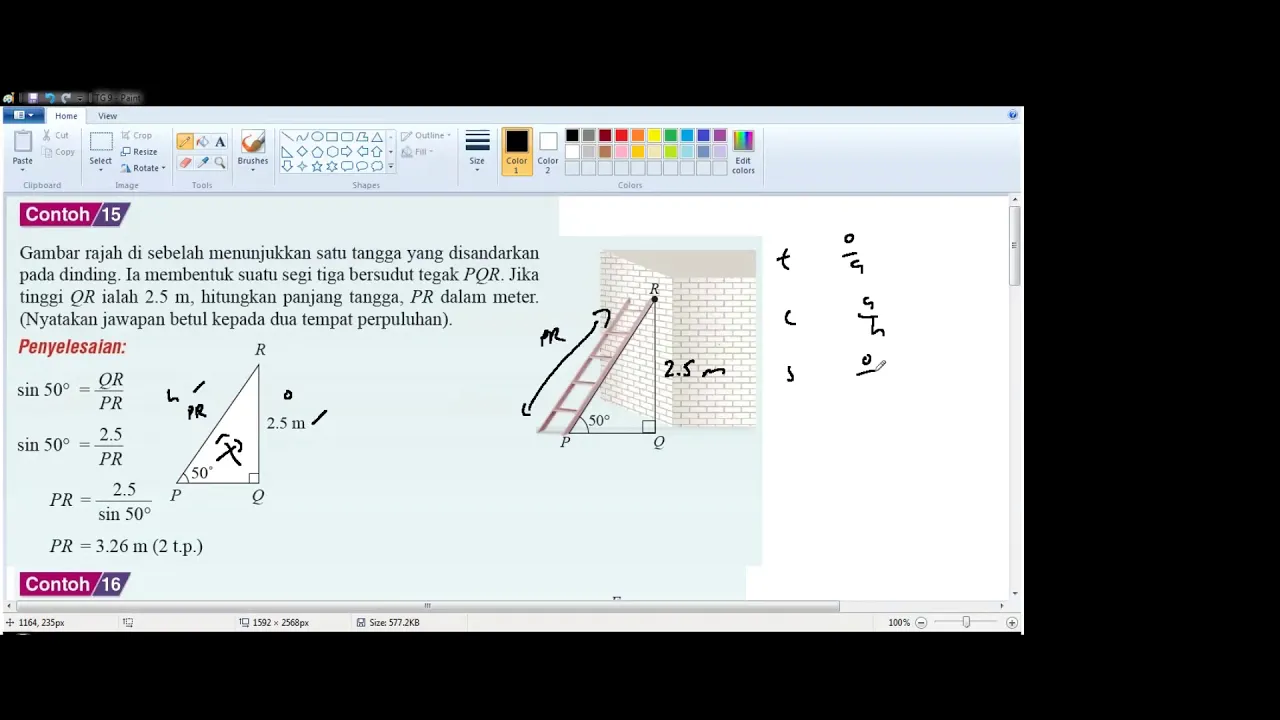Viewport: 1280px width, 720px height.
Task: Click Save in the quick access toolbar
Action: (x=32, y=98)
